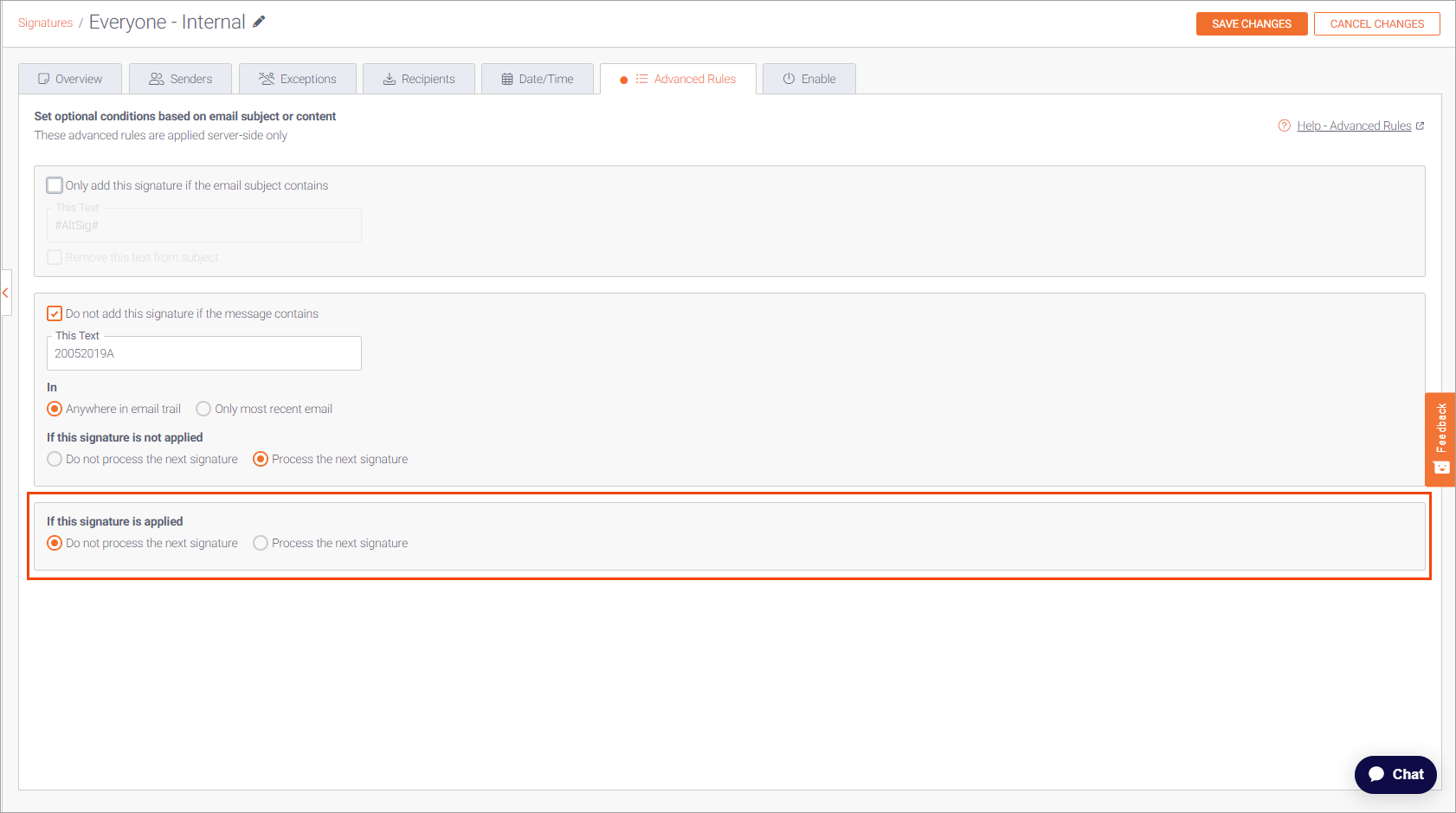1456x813 pixels.
Task: Switch to the Overview tab
Action: coord(70,79)
